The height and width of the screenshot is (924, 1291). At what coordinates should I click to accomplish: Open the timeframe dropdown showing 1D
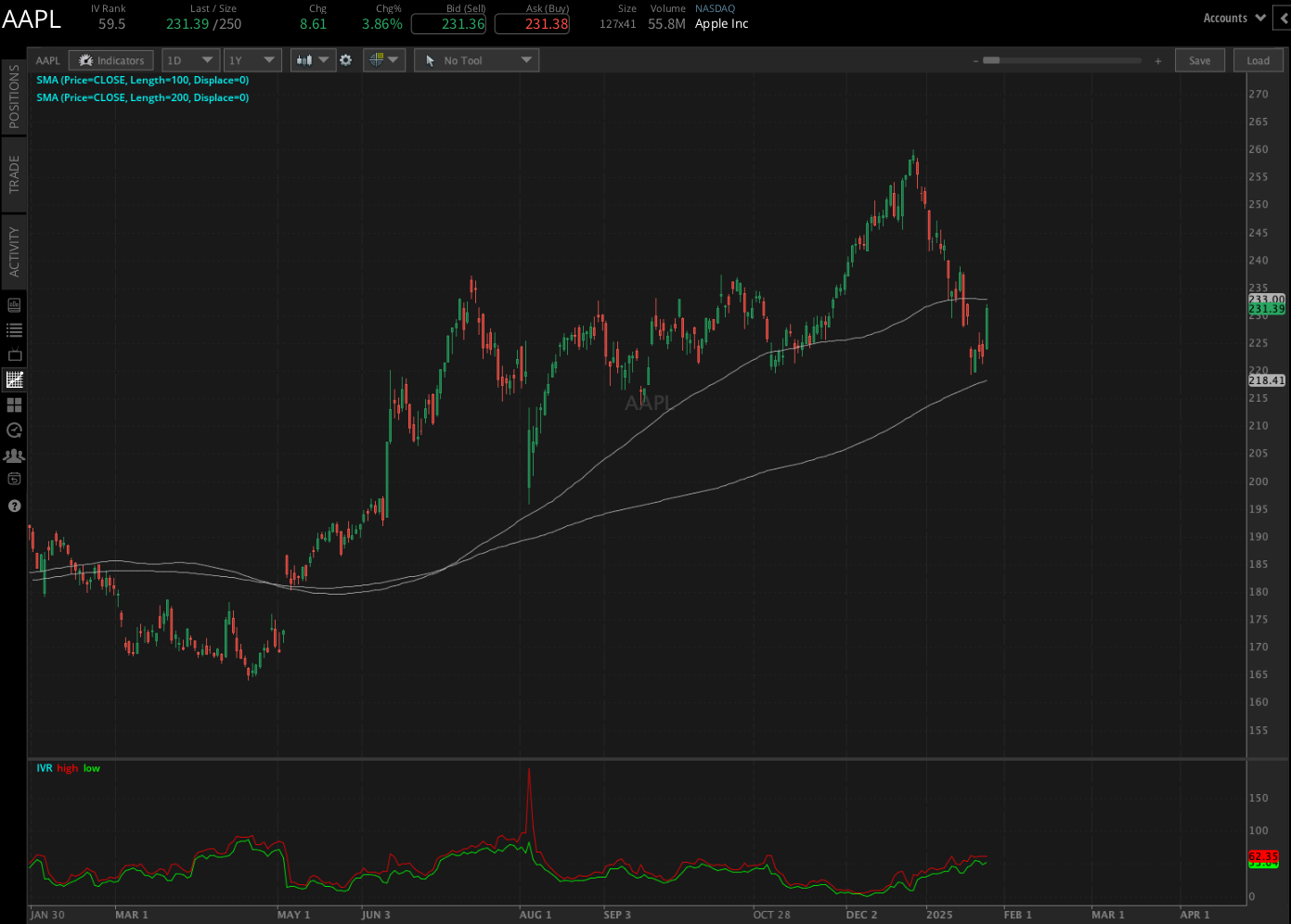tap(190, 59)
